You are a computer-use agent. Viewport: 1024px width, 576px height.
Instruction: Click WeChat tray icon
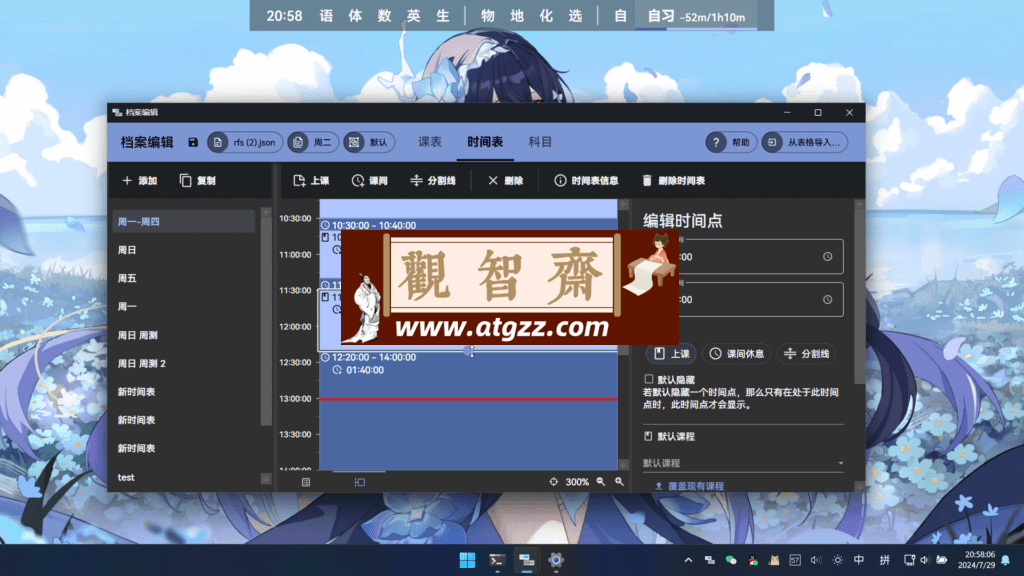731,560
